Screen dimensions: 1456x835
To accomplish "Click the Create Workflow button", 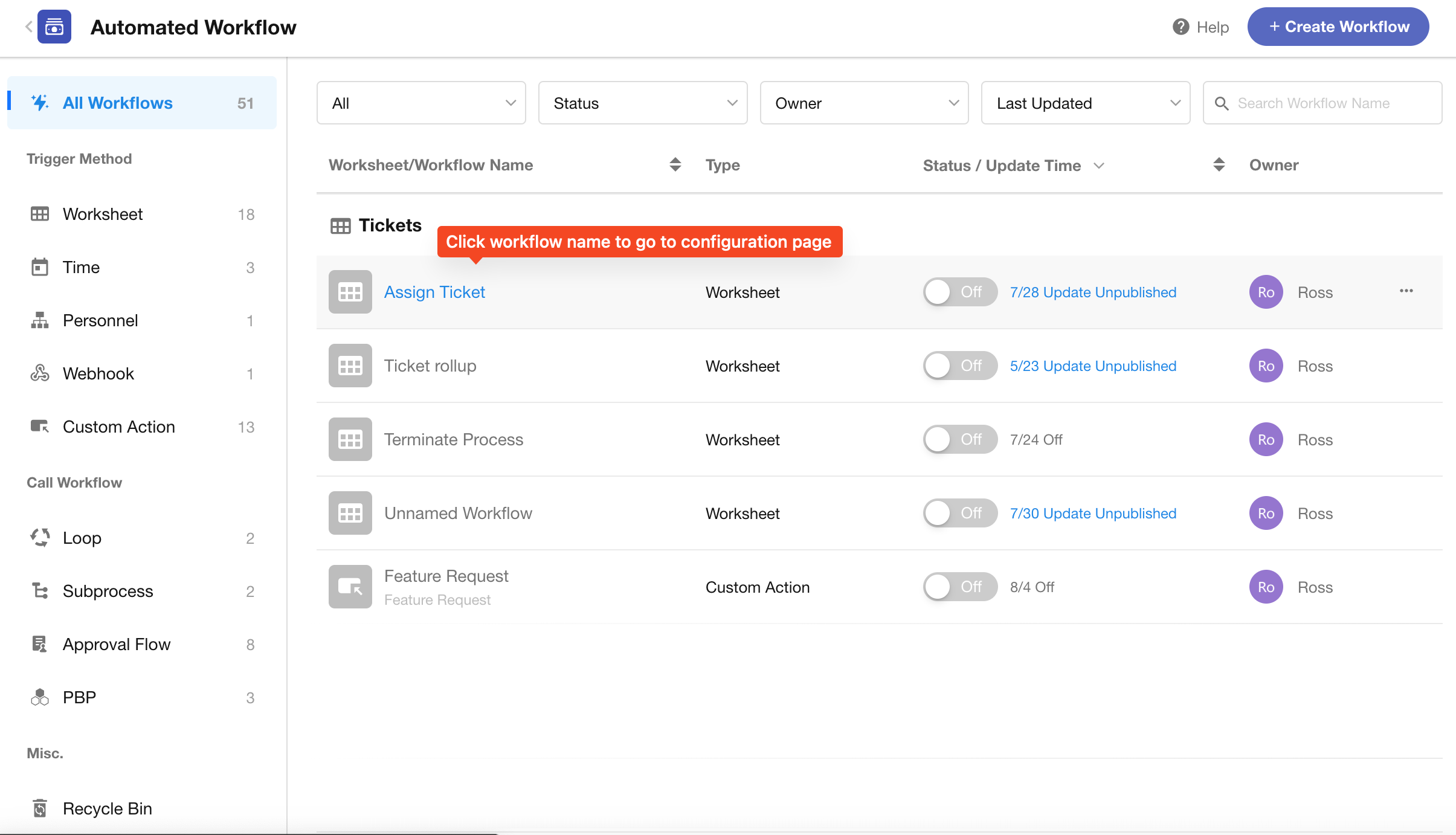I will coord(1338,27).
